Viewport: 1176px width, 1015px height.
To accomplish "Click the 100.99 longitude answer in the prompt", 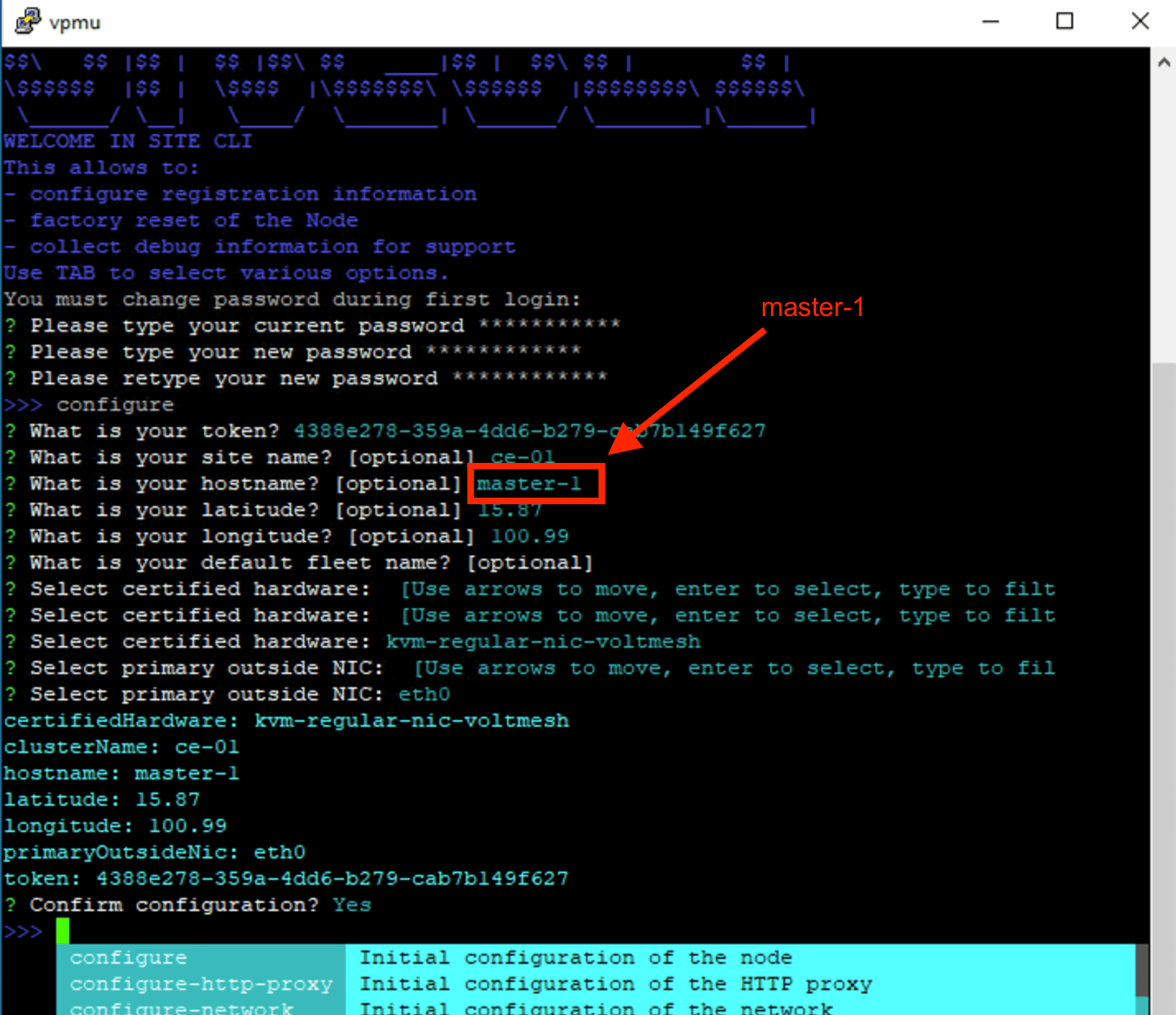I will tap(530, 536).
